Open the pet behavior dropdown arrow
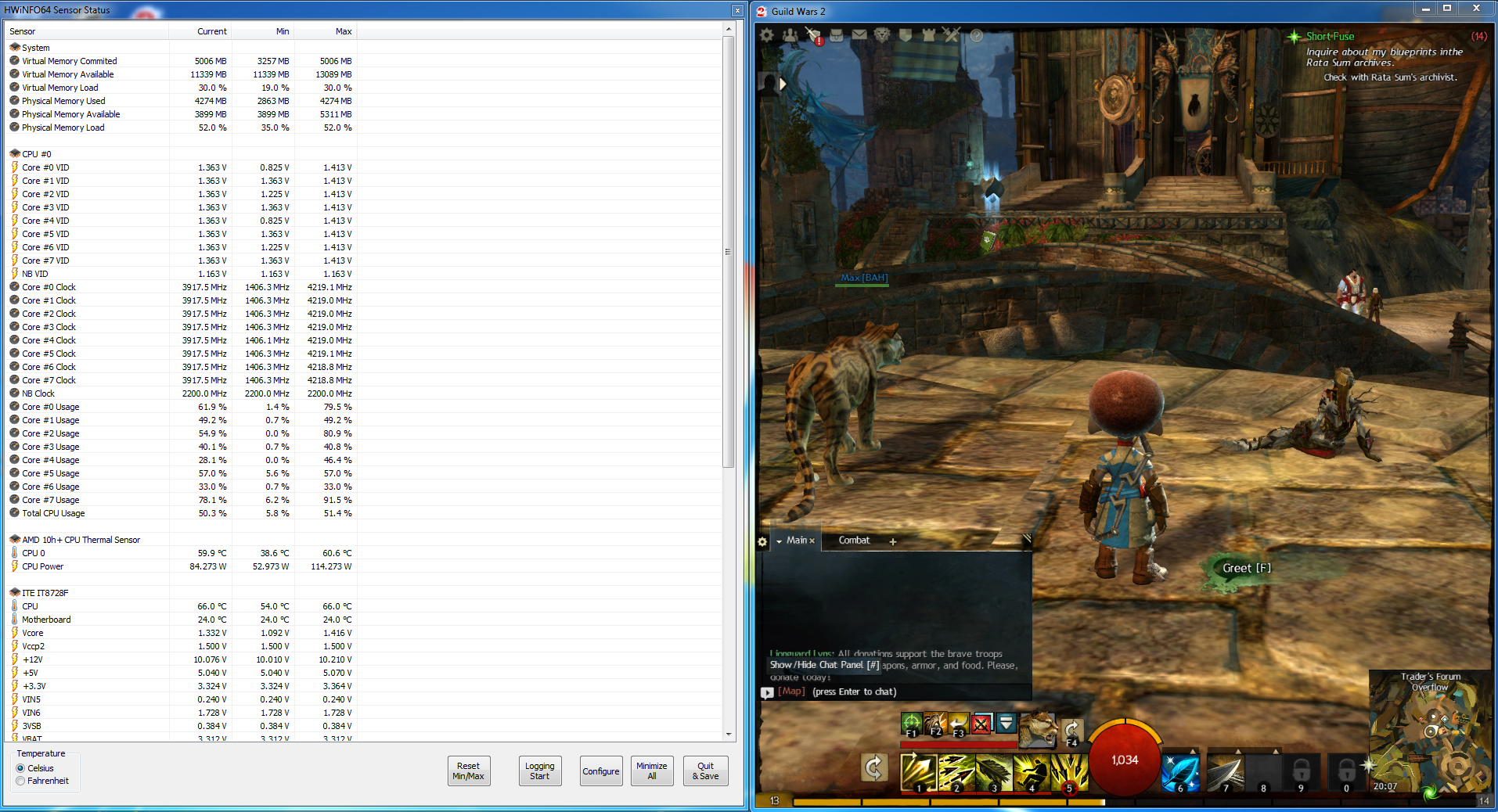Viewport: 1498px width, 812px height. (1006, 724)
